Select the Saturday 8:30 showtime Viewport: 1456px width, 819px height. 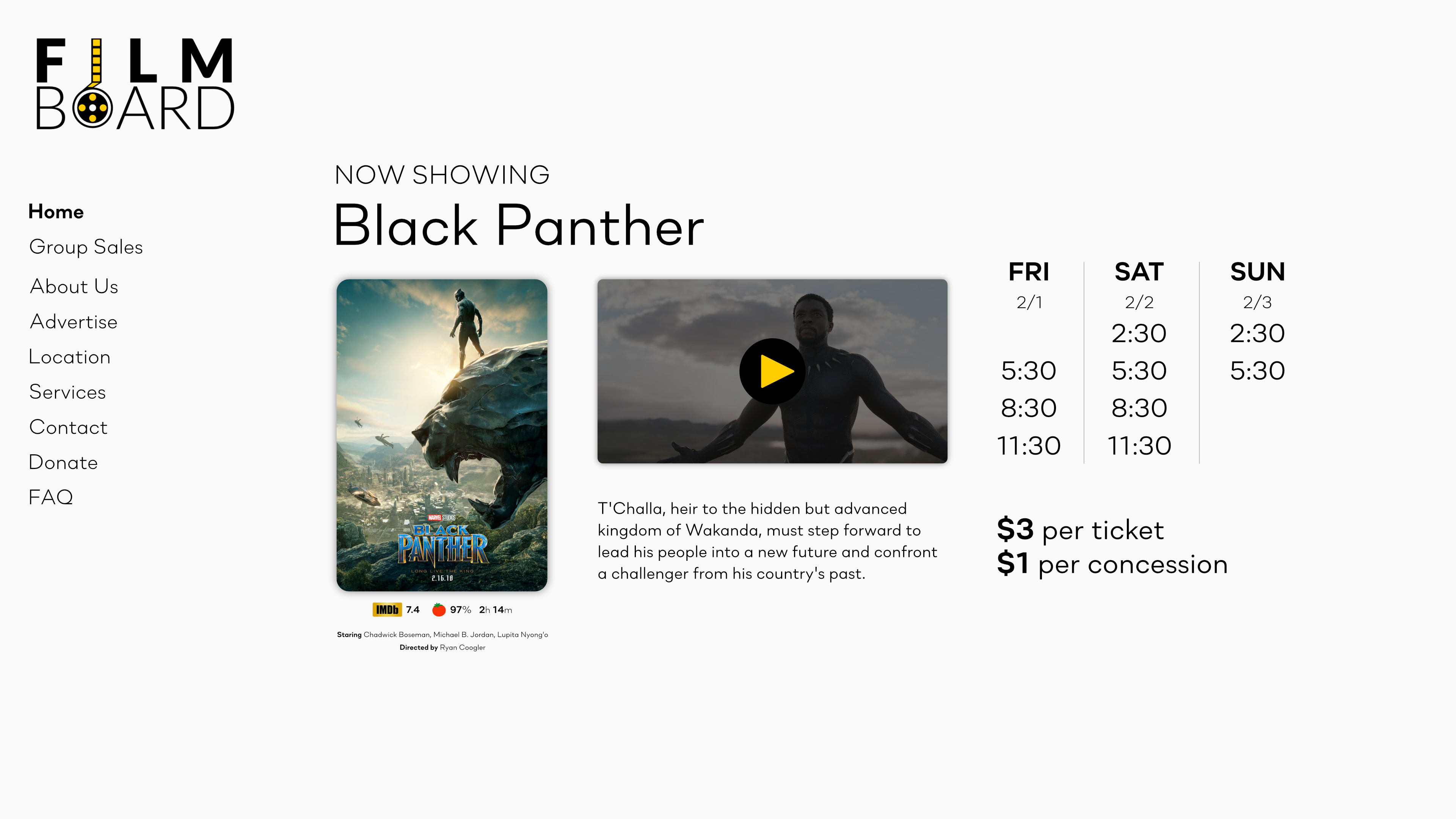(1139, 408)
